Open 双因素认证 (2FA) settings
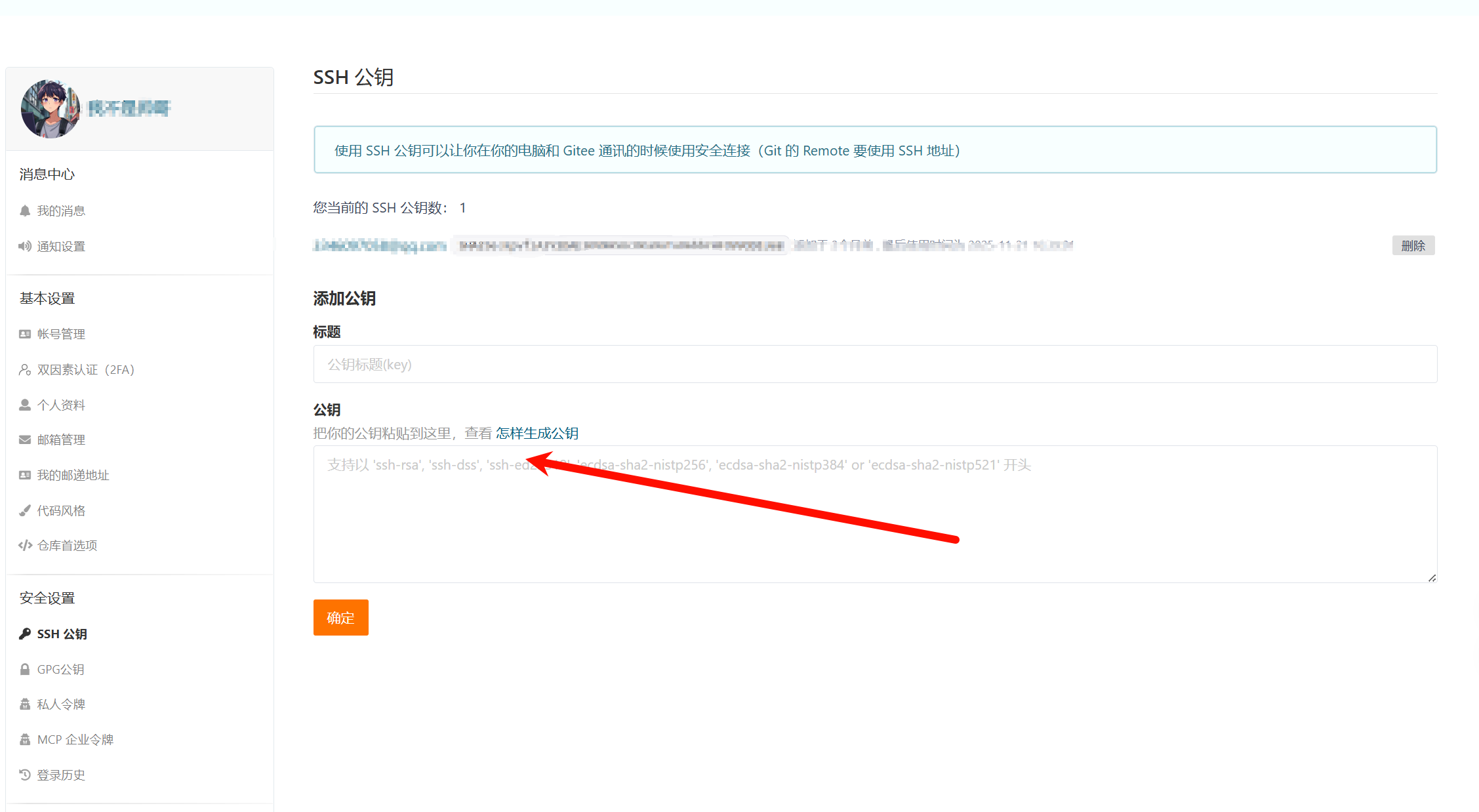 point(85,370)
